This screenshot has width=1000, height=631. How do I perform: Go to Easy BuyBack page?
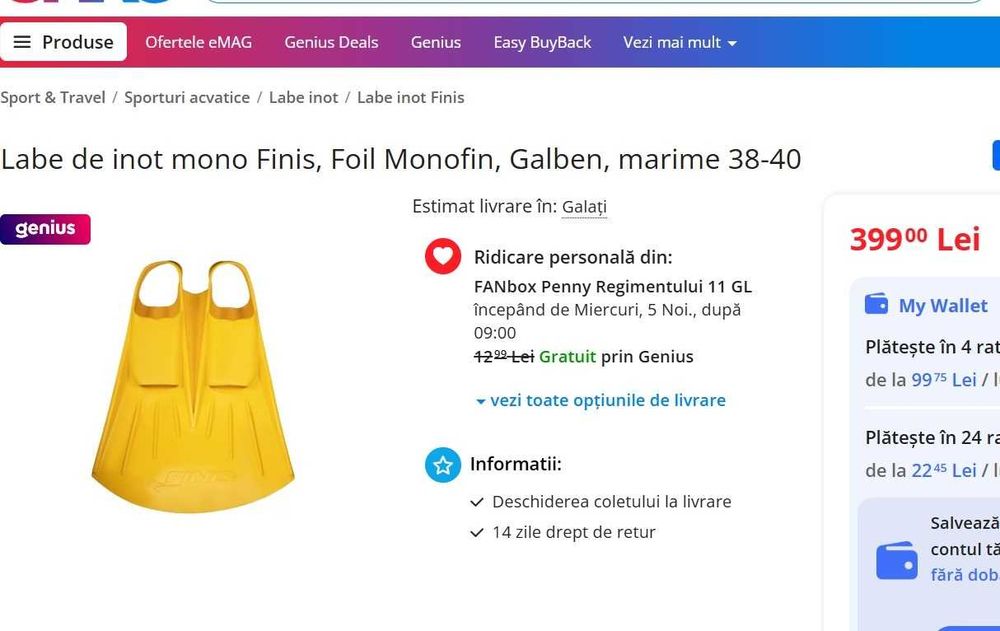542,42
